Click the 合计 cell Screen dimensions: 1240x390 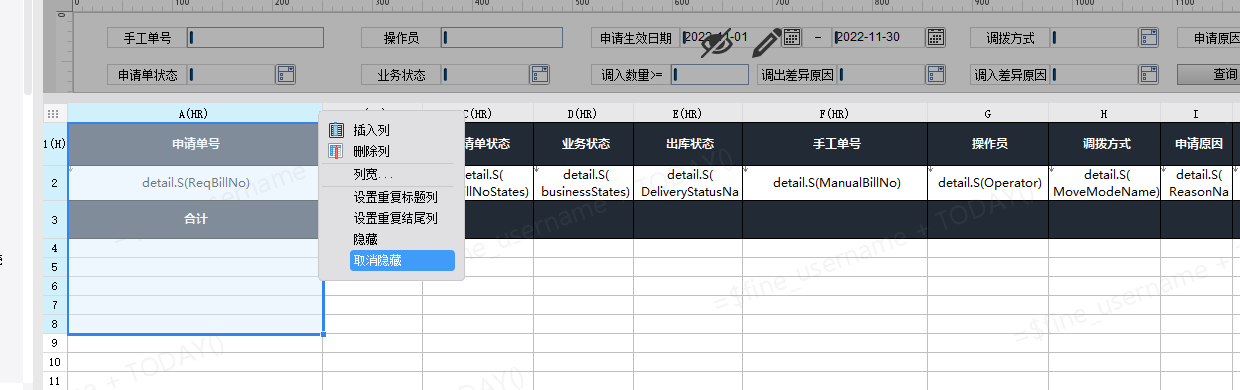click(x=195, y=219)
